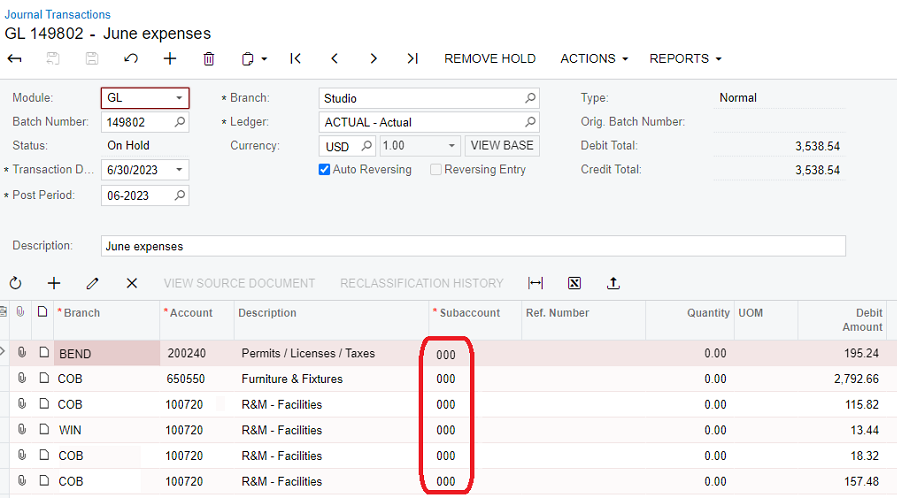The width and height of the screenshot is (897, 498).
Task: Add new record with top plus icon
Action: click(x=170, y=59)
